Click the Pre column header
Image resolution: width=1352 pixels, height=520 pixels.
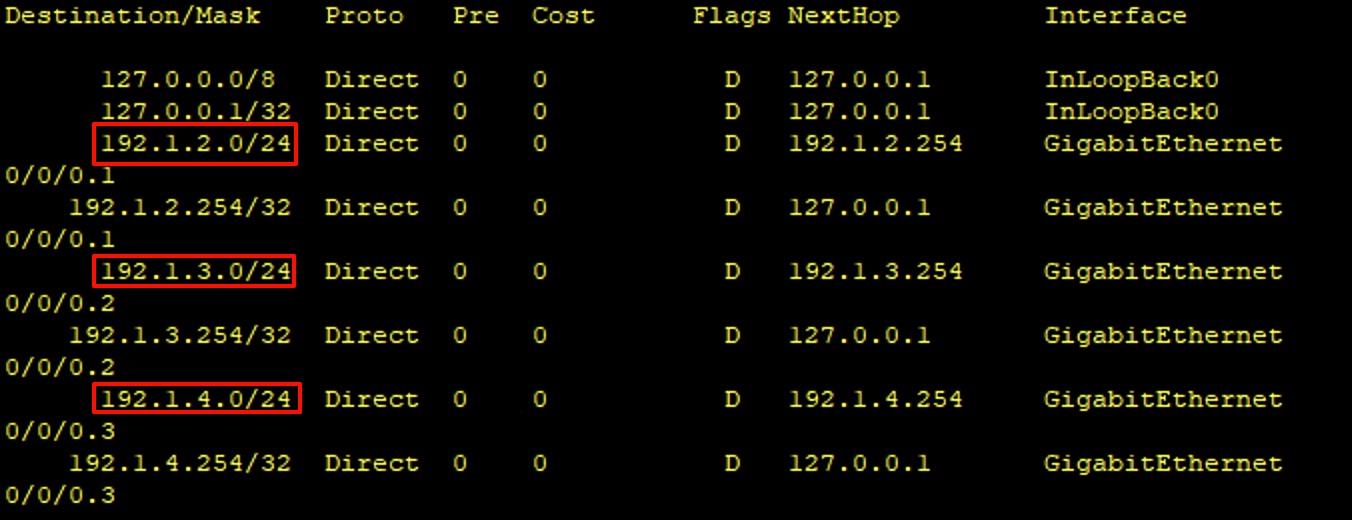point(476,17)
